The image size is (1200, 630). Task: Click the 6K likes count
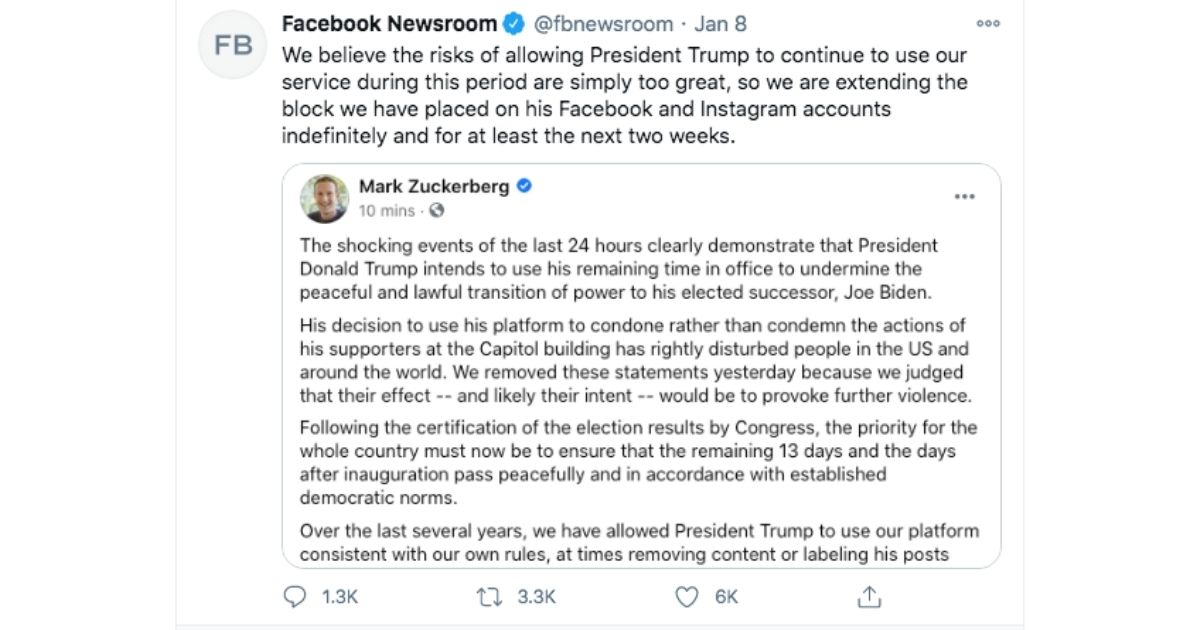point(726,597)
